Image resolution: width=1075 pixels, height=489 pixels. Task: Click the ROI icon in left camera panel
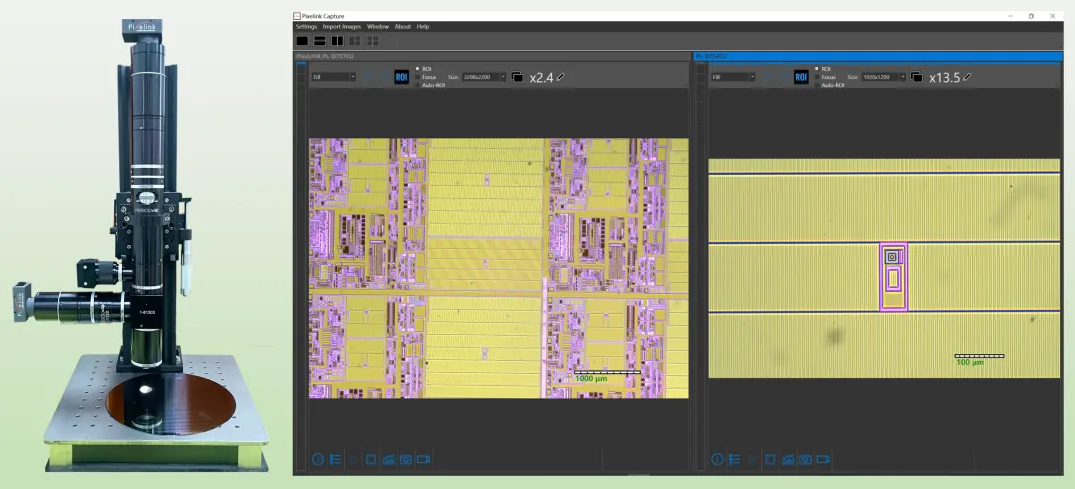click(401, 77)
